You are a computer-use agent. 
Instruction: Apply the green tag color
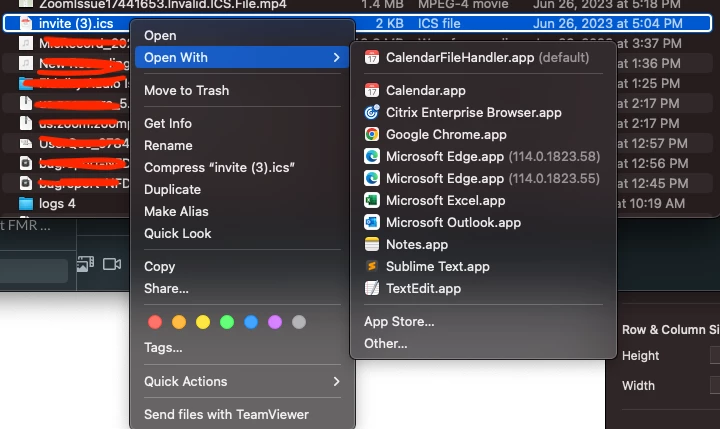227,322
